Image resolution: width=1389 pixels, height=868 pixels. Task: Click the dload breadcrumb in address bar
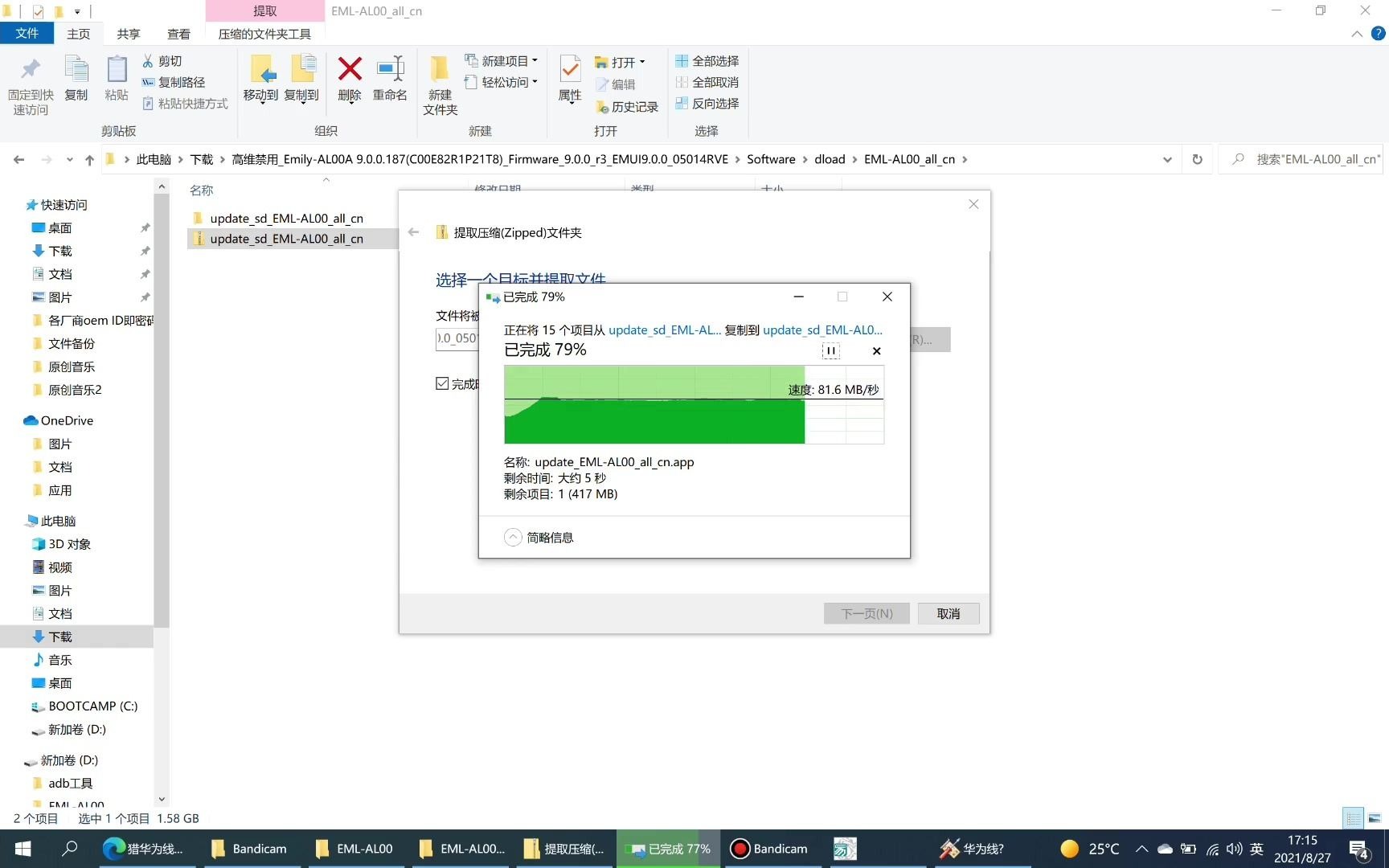pyautogui.click(x=830, y=159)
